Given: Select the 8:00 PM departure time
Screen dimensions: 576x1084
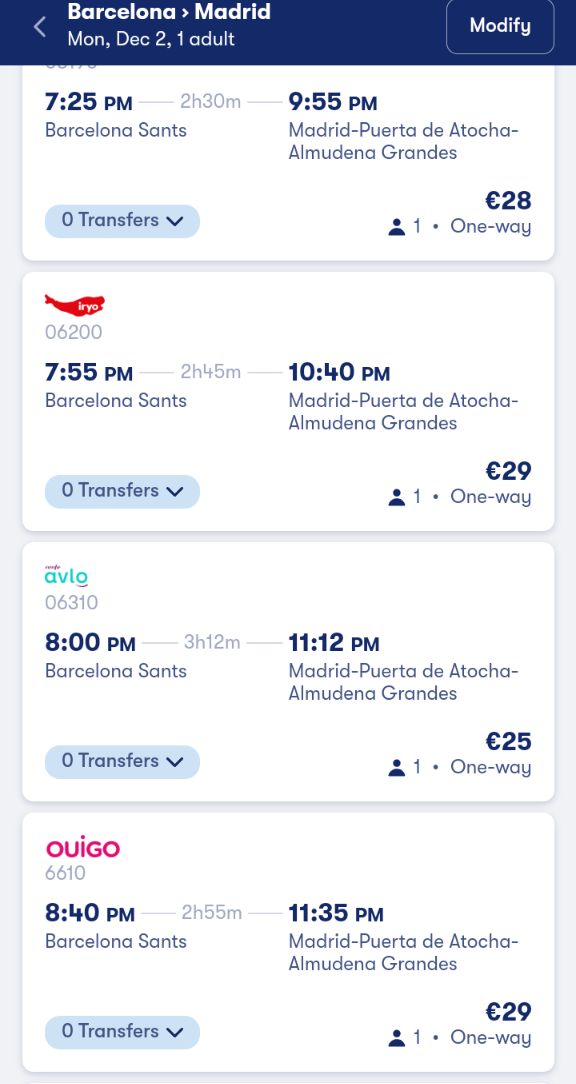Looking at the screenshot, I should tap(90, 643).
